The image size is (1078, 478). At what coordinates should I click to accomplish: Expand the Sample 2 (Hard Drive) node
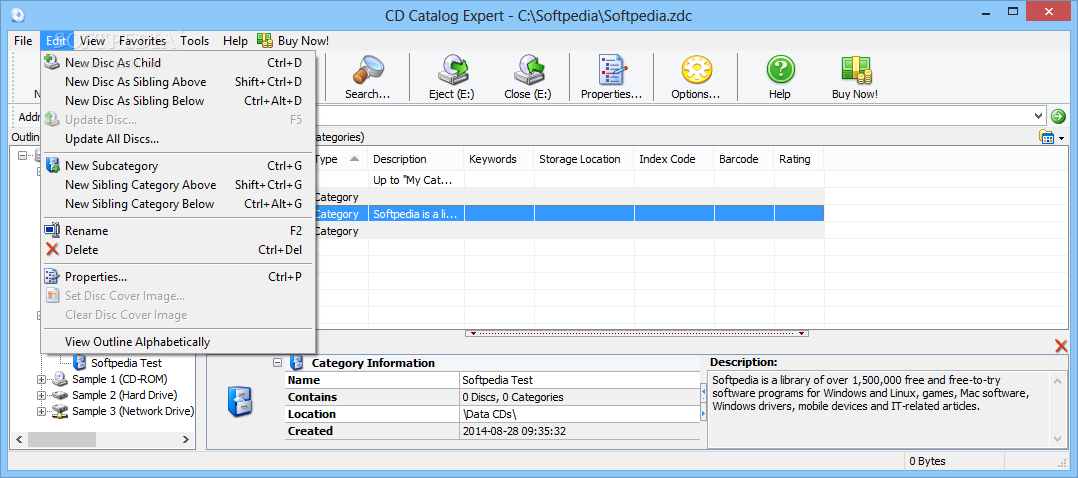click(x=41, y=395)
